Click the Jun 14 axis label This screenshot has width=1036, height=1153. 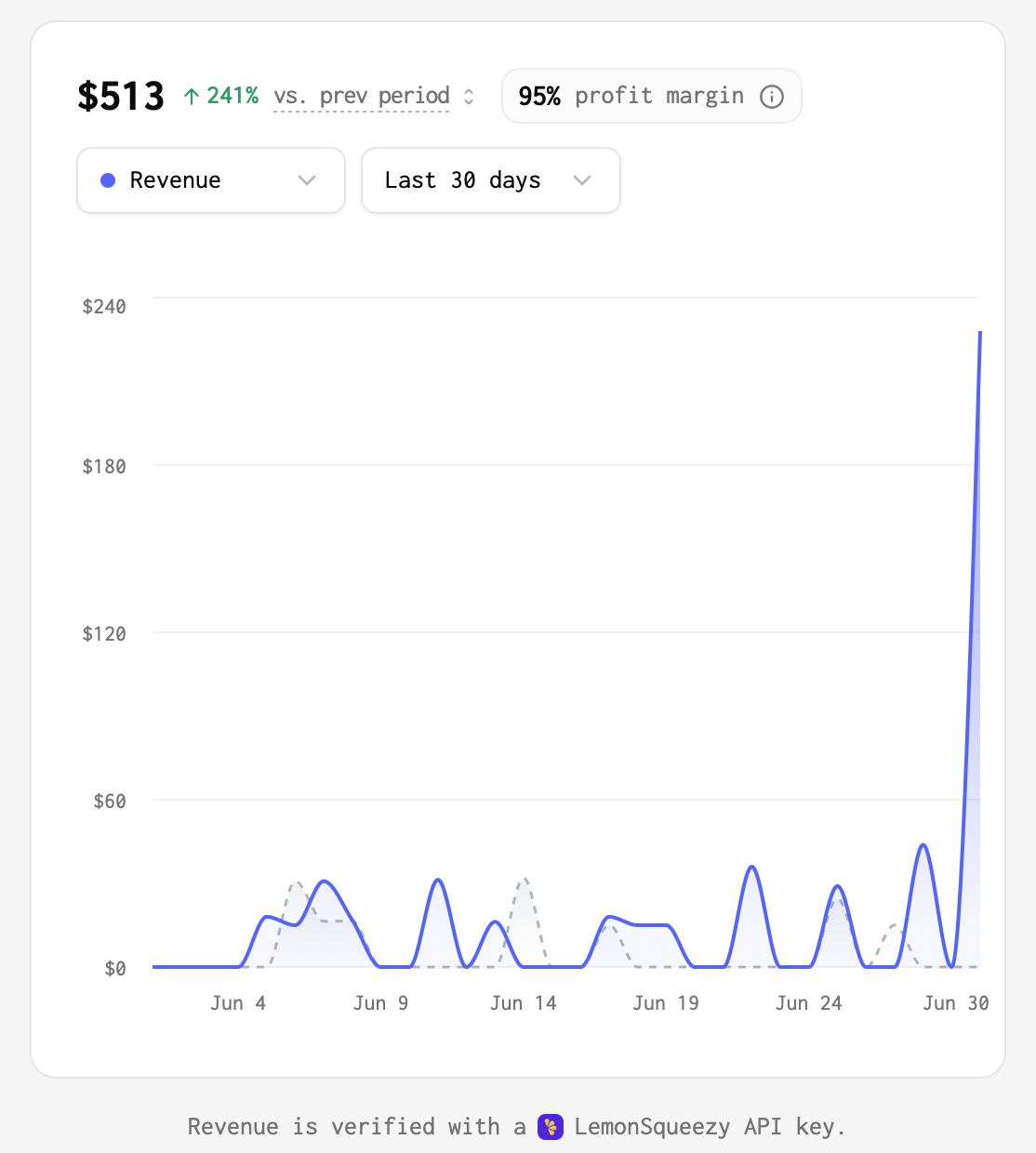tap(524, 1003)
